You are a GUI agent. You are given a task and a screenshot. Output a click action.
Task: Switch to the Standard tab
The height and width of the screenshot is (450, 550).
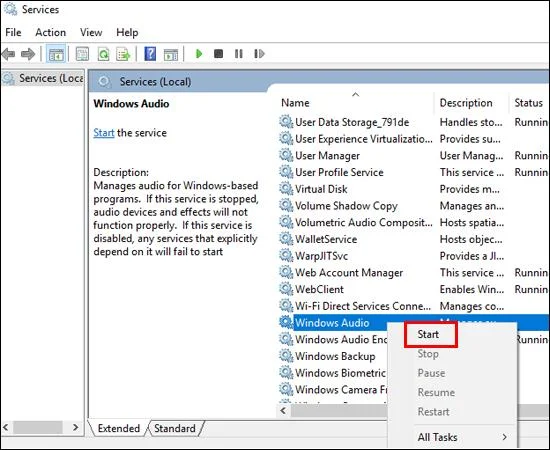pos(175,428)
